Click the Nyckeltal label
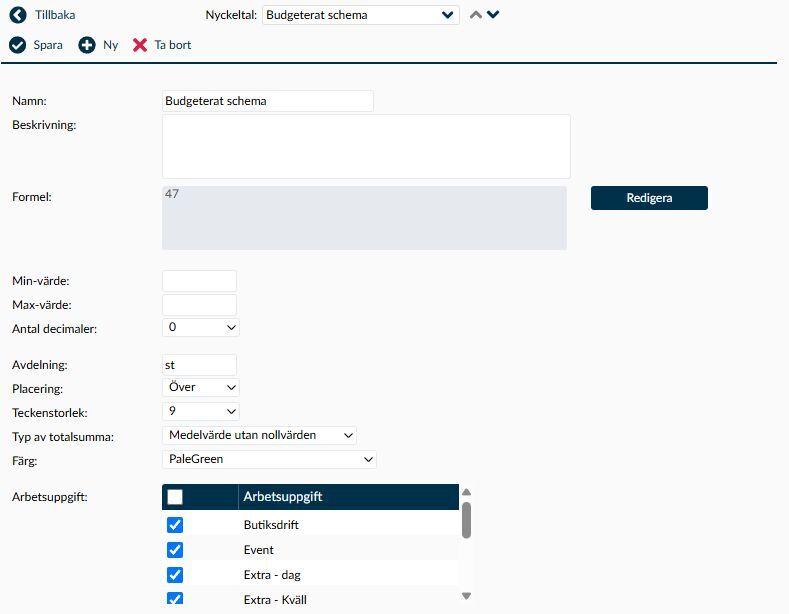Screen dimensions: 789x614 click(231, 15)
